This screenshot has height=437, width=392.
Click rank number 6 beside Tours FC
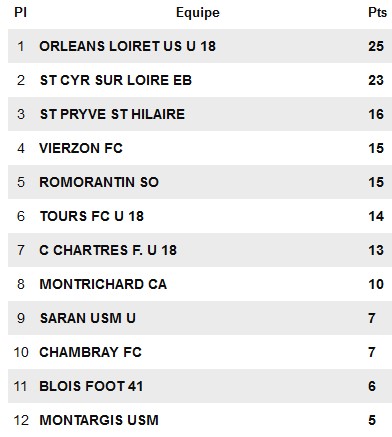coord(21,216)
